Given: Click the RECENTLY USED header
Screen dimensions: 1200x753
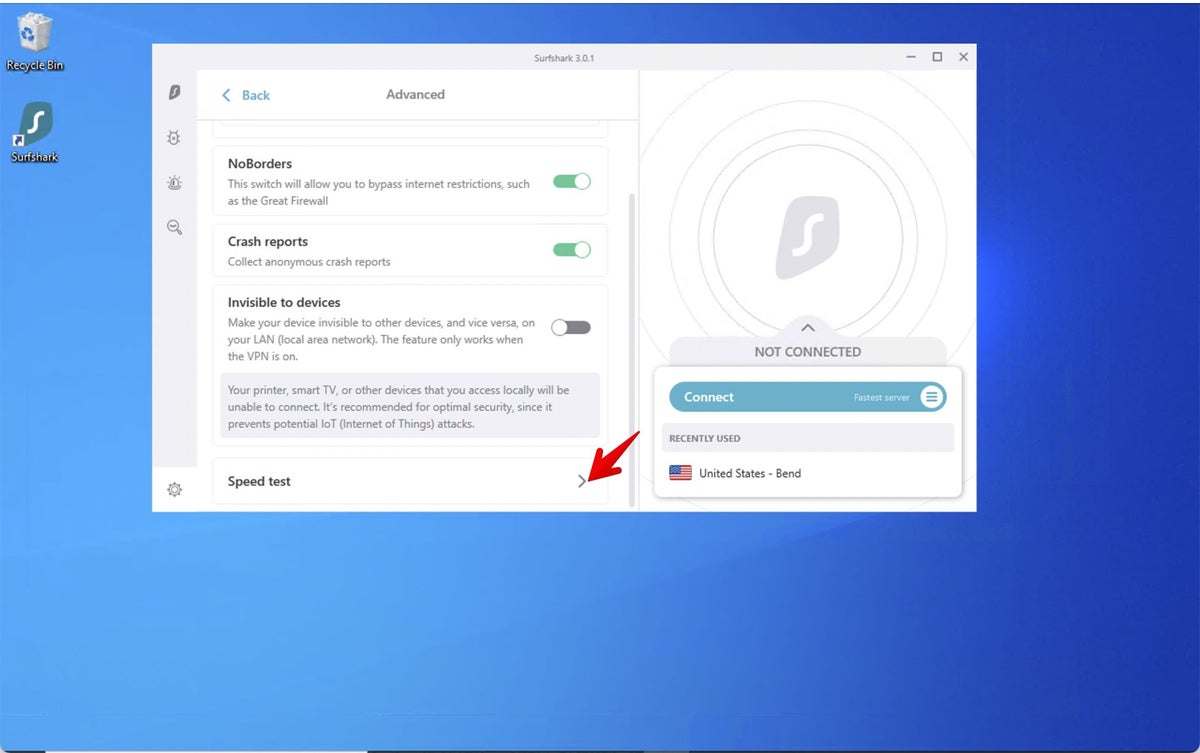Looking at the screenshot, I should [705, 438].
